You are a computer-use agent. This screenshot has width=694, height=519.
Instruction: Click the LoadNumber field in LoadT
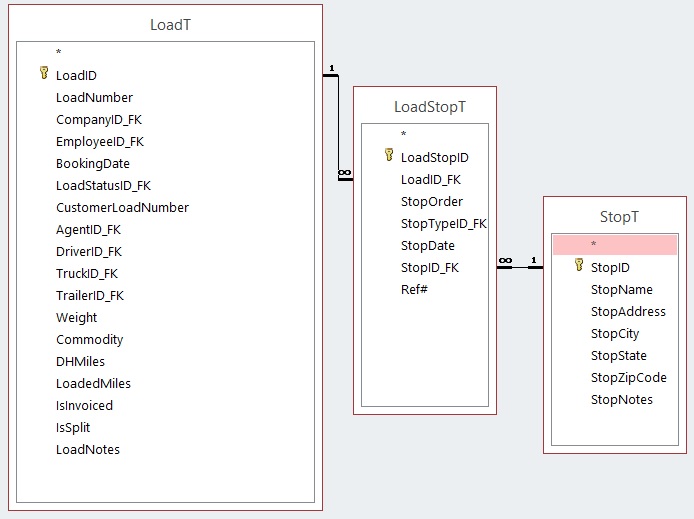tap(94, 97)
